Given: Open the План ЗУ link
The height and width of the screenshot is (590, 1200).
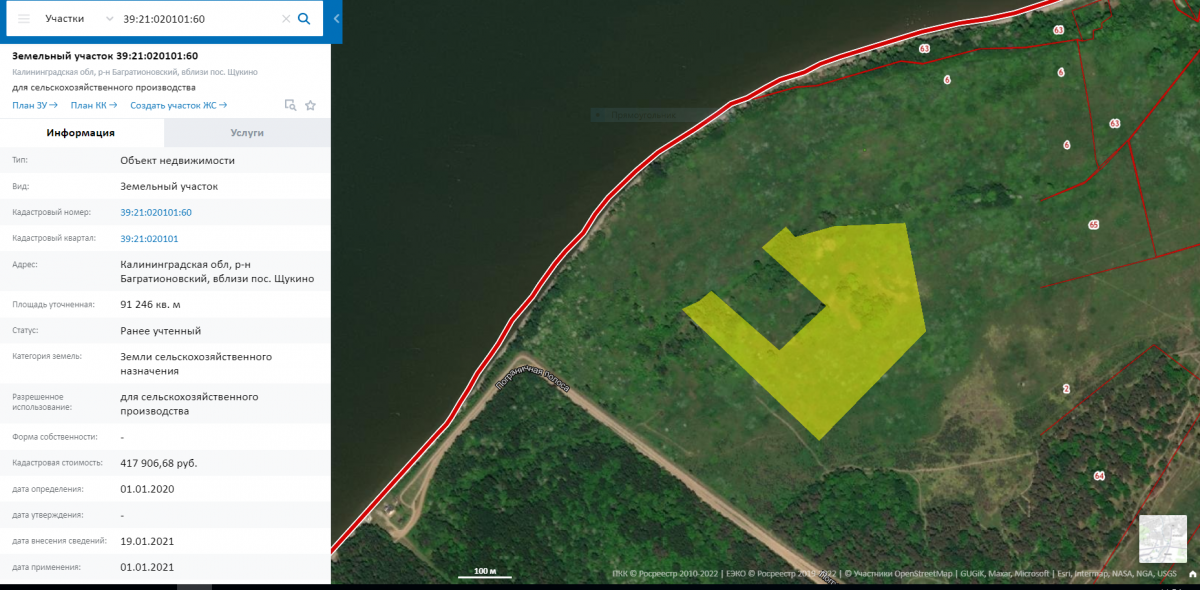Looking at the screenshot, I should click(x=34, y=105).
